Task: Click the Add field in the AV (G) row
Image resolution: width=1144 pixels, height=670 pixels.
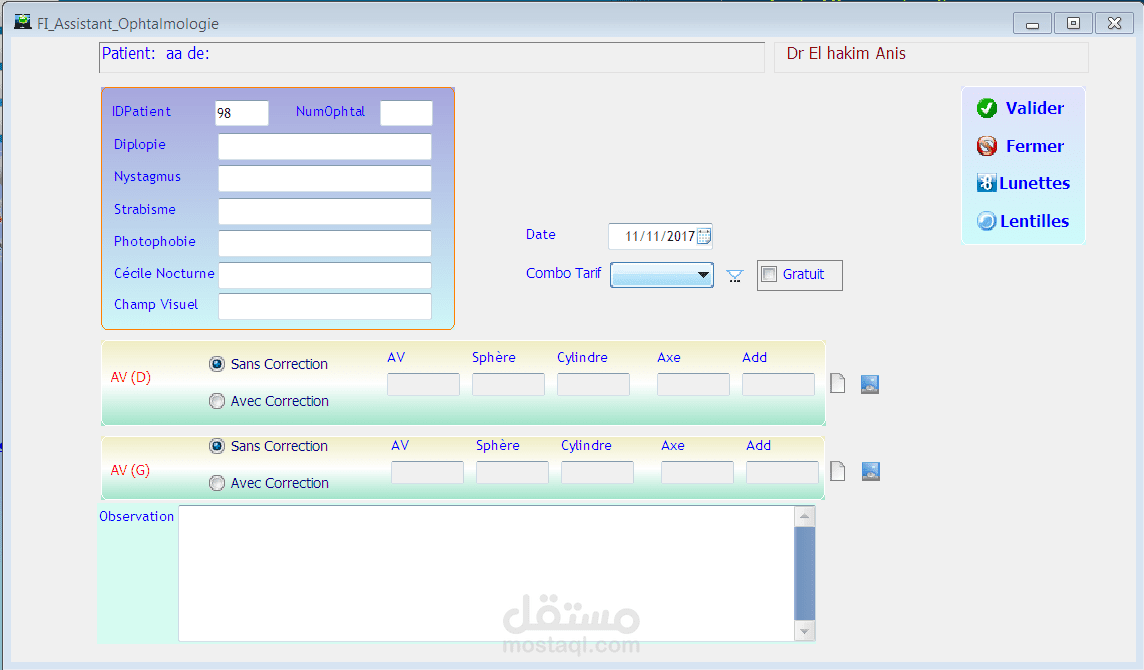Action: pos(782,472)
